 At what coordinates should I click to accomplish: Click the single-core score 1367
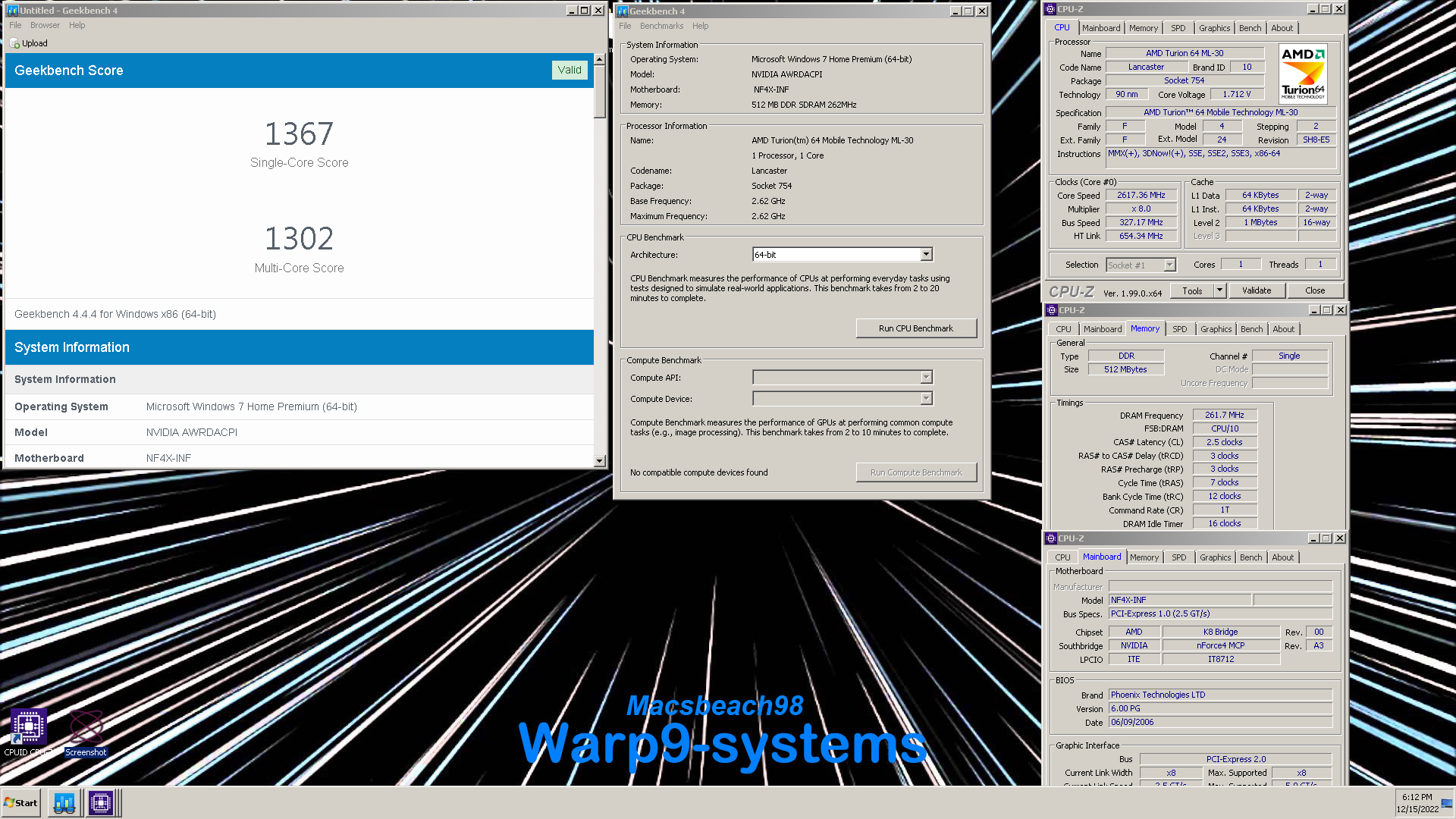(299, 134)
